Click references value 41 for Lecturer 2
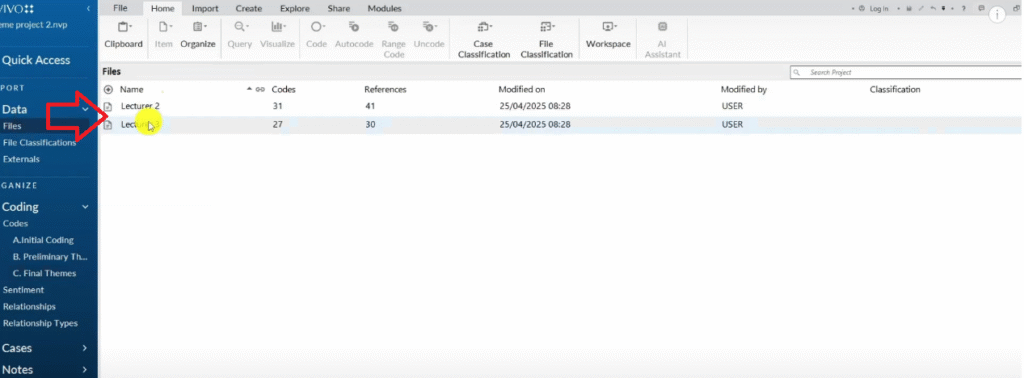The height and width of the screenshot is (378, 1024). tap(370, 106)
